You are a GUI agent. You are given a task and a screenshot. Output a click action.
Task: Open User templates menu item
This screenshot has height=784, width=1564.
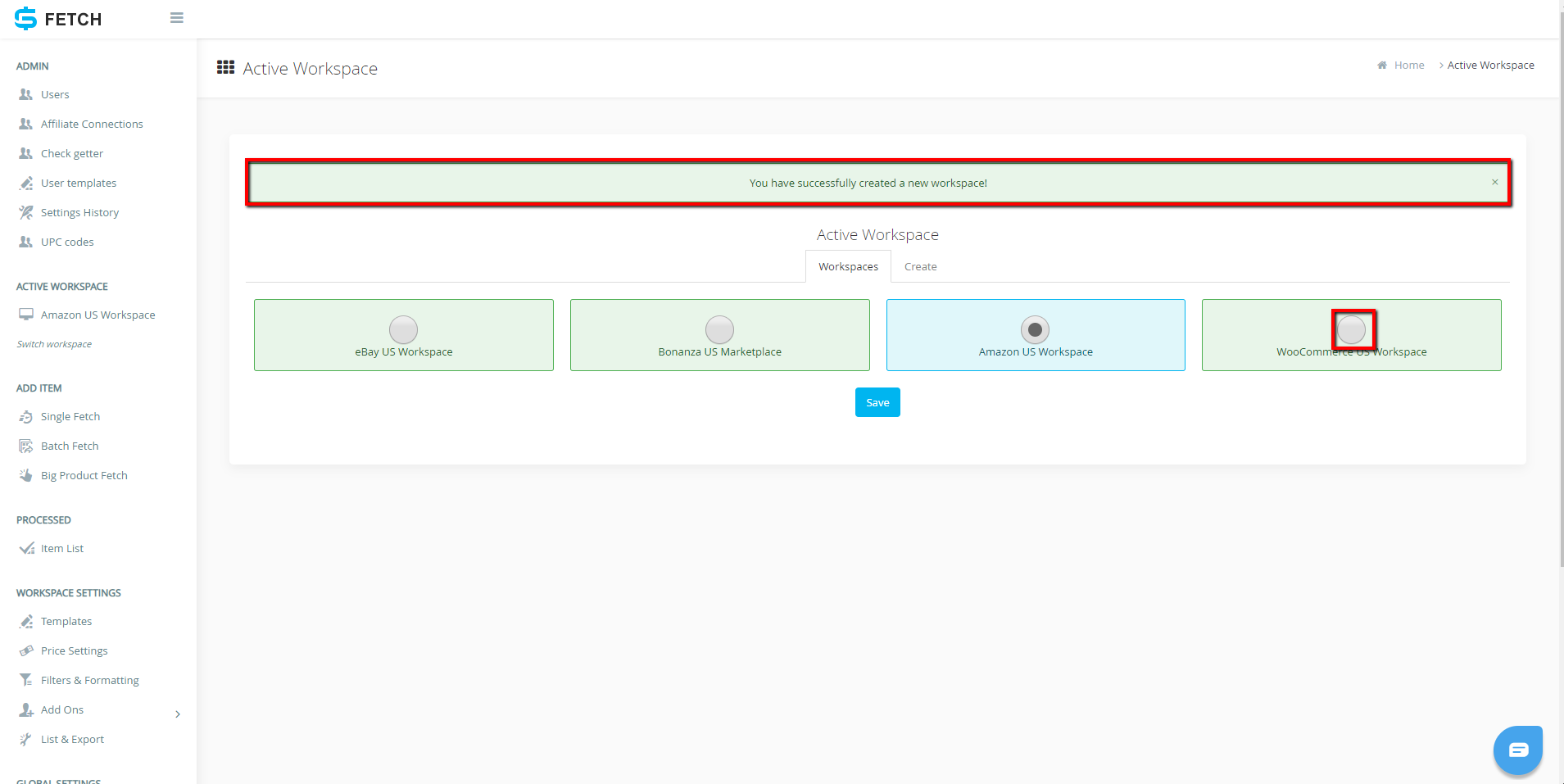click(79, 183)
